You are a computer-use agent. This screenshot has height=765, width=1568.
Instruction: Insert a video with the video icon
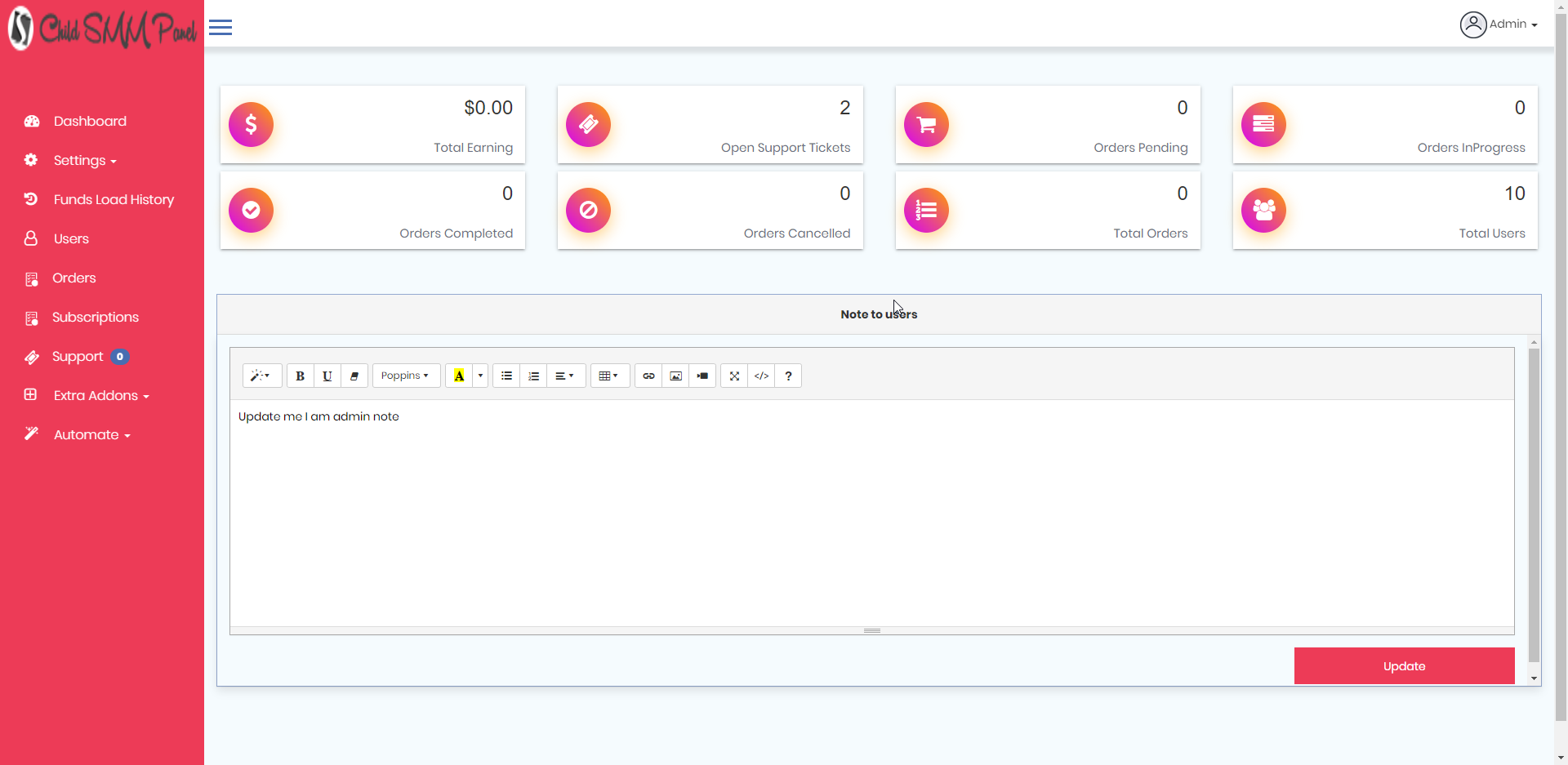pyautogui.click(x=702, y=376)
